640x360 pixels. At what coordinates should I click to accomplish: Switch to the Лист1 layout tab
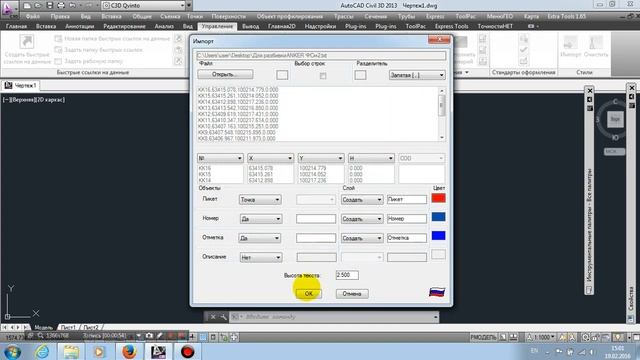67,327
